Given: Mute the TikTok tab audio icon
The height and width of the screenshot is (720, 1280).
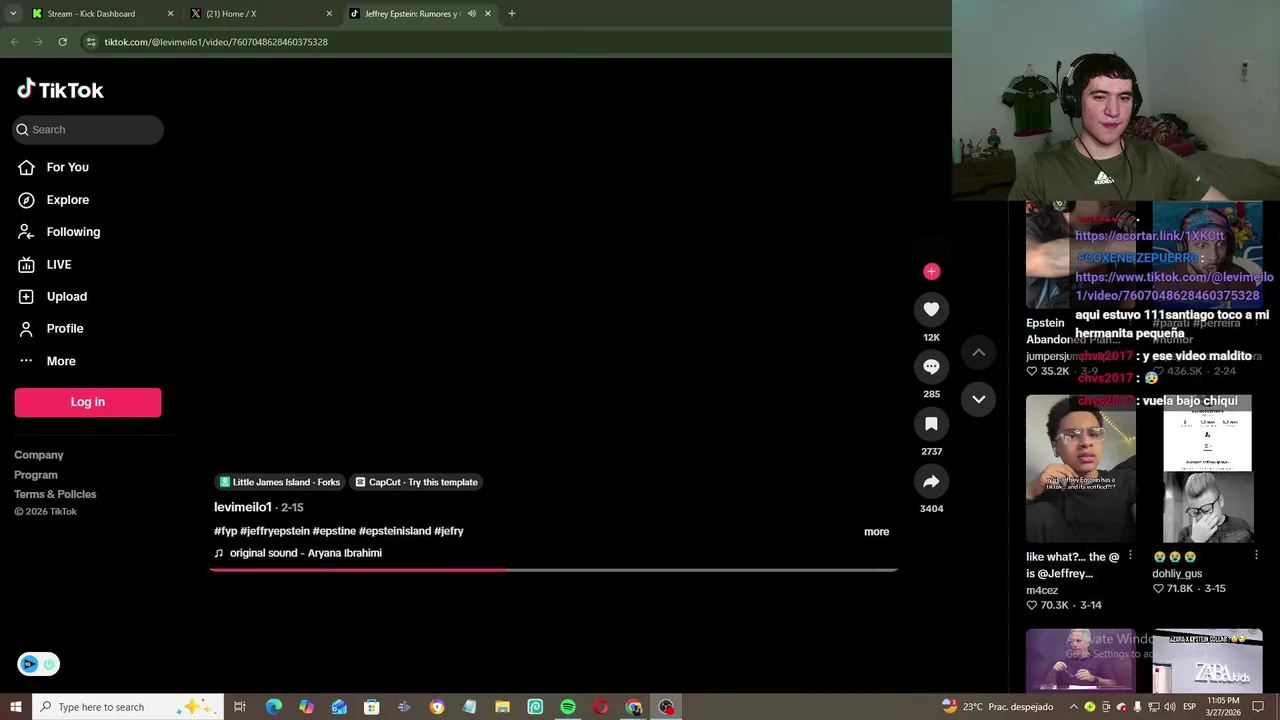Looking at the screenshot, I should click(471, 14).
